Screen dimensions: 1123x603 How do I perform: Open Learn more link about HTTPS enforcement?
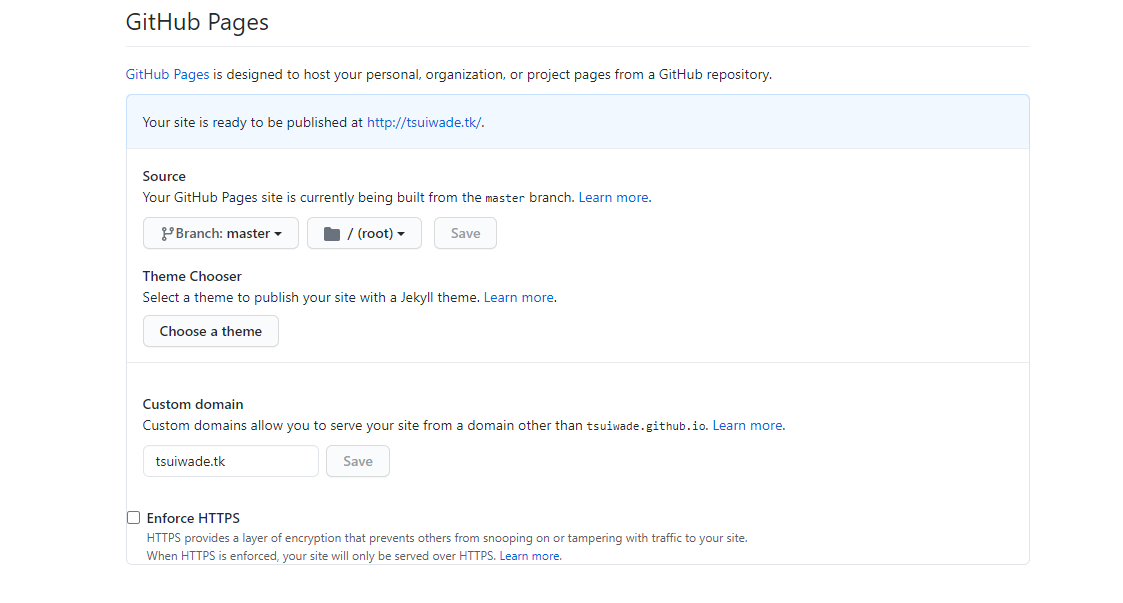point(530,556)
